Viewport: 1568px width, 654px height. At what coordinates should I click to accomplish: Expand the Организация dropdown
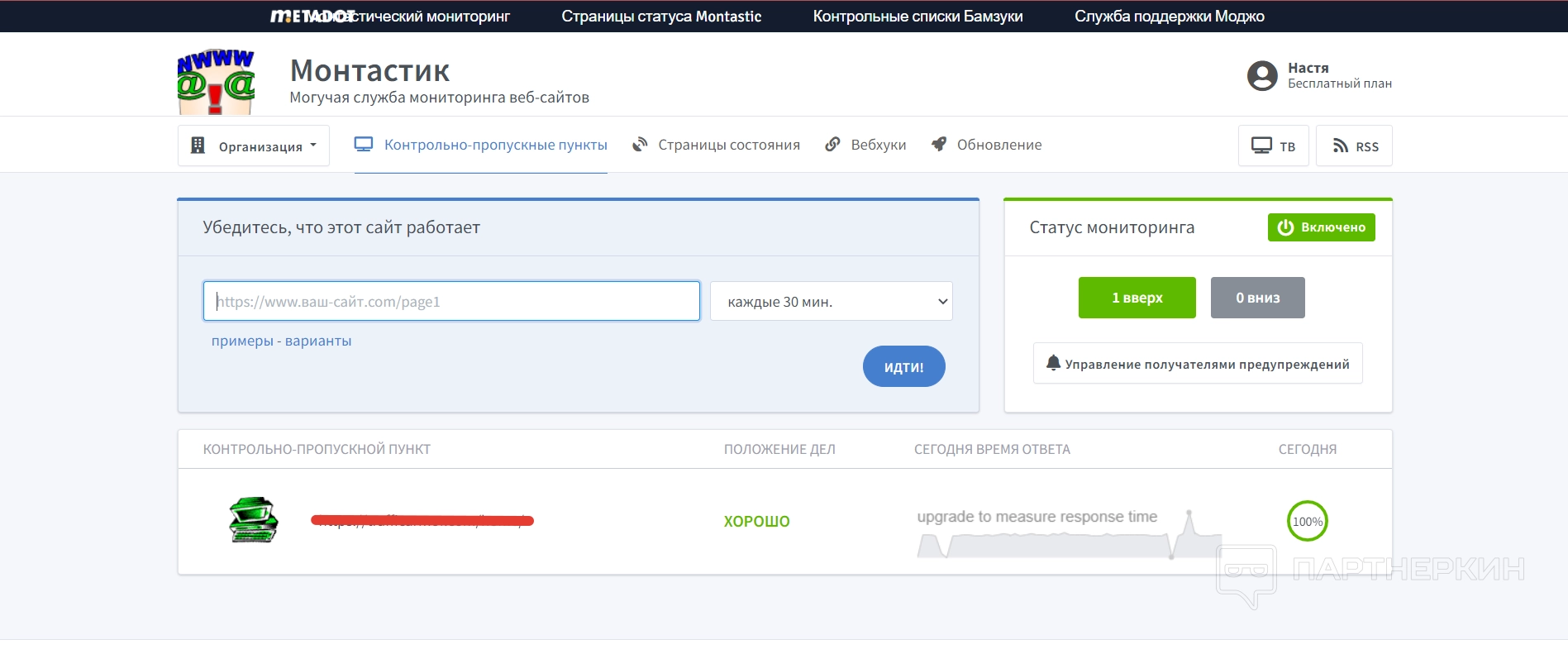253,146
